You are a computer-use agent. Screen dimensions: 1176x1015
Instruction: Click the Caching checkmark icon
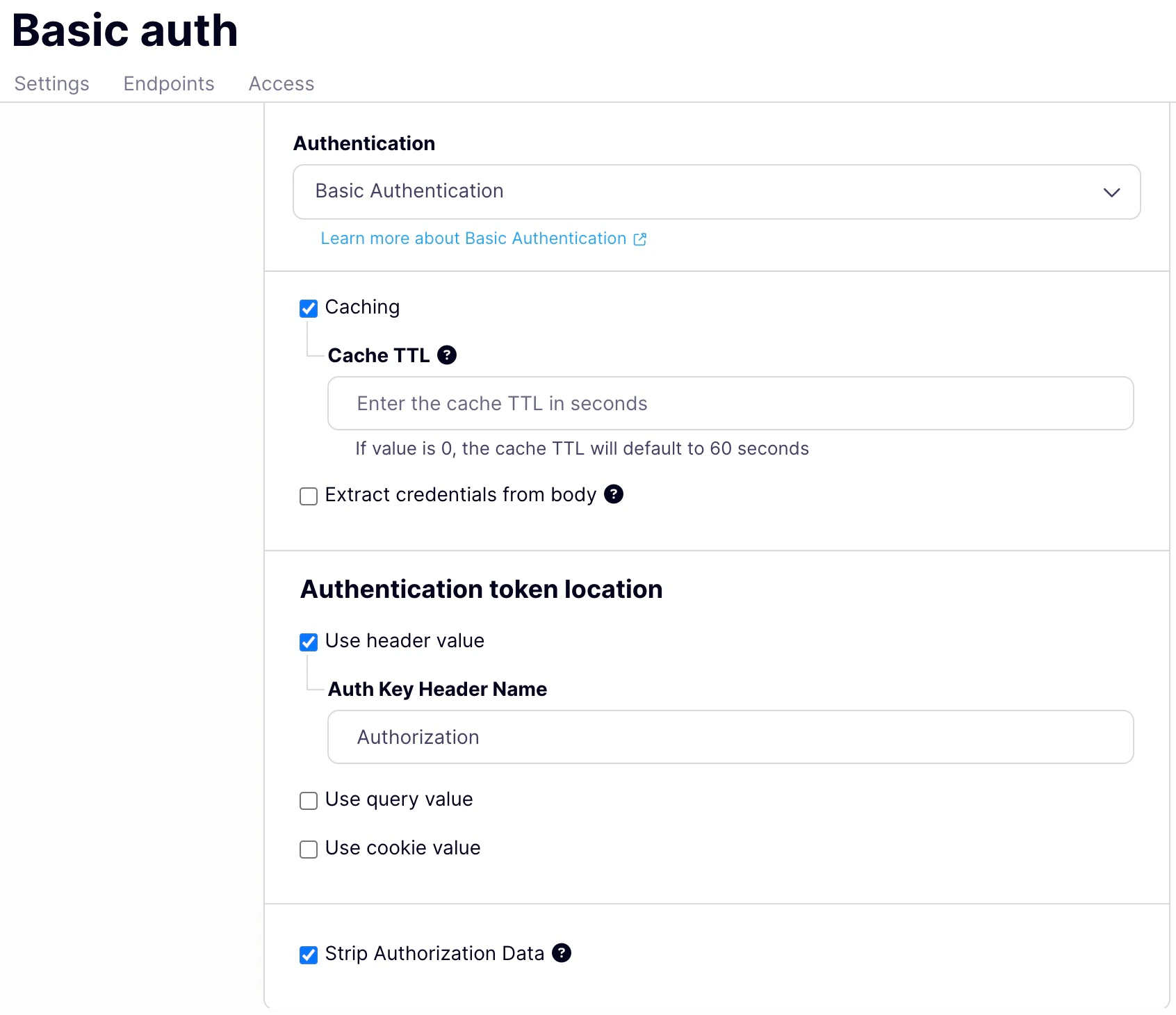[x=308, y=308]
